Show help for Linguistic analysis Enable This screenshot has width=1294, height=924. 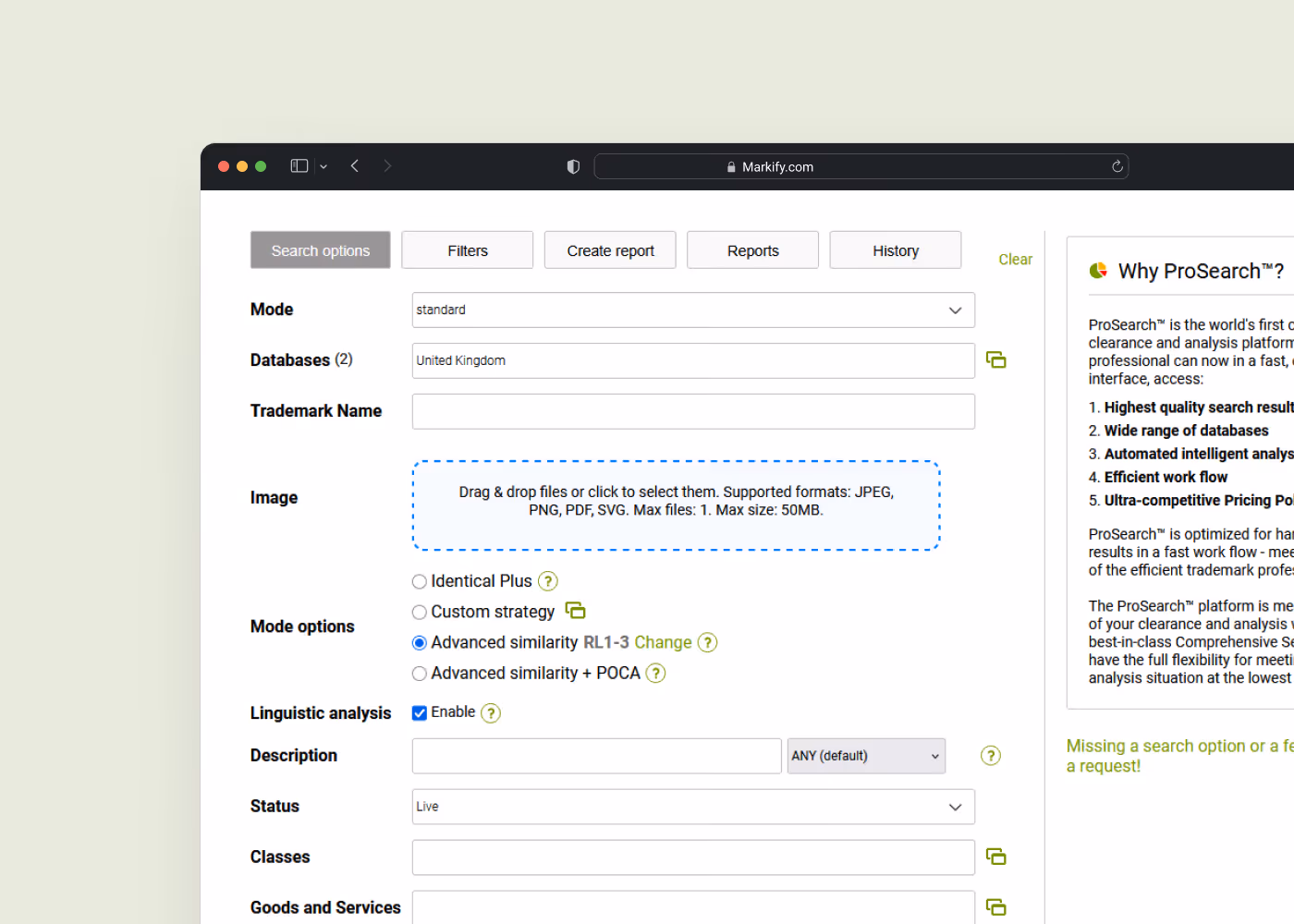click(491, 712)
